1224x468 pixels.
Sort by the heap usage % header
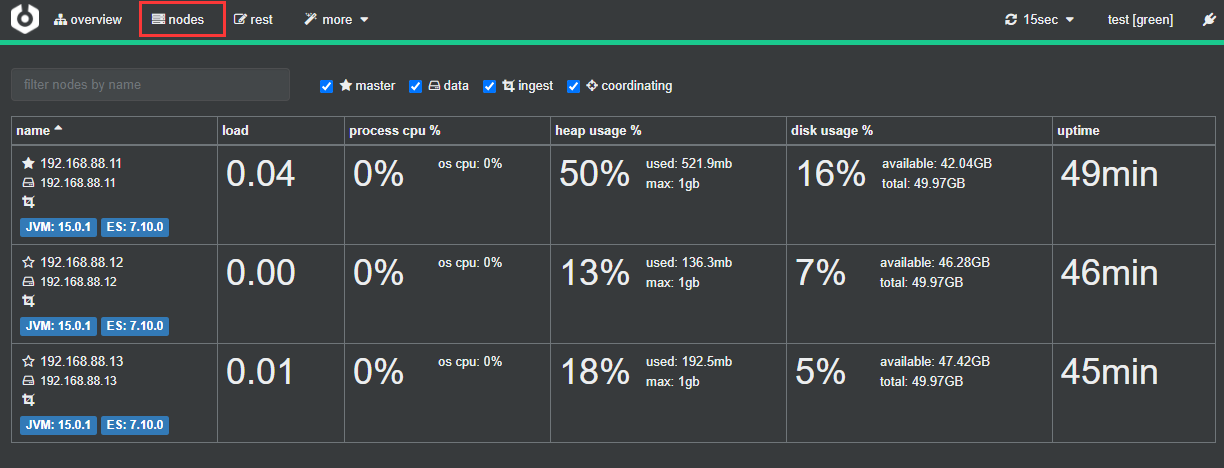(x=598, y=131)
